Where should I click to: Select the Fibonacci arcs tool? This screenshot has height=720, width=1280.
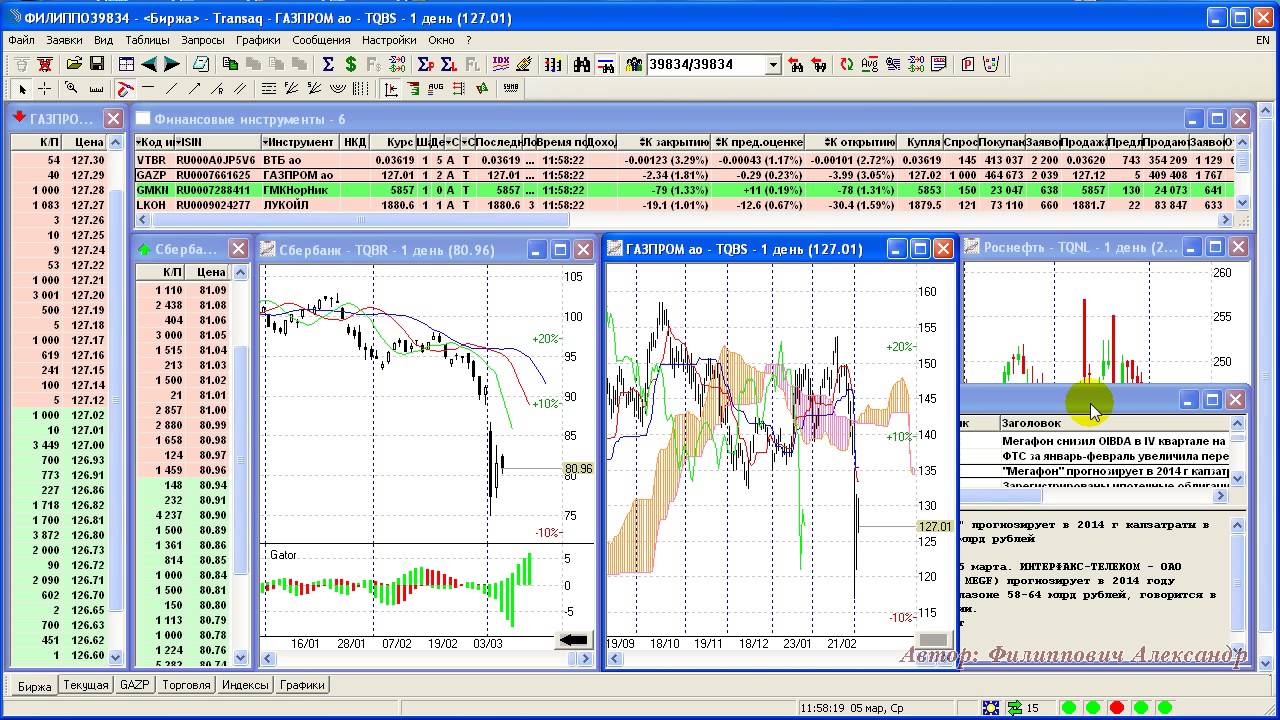[338, 88]
